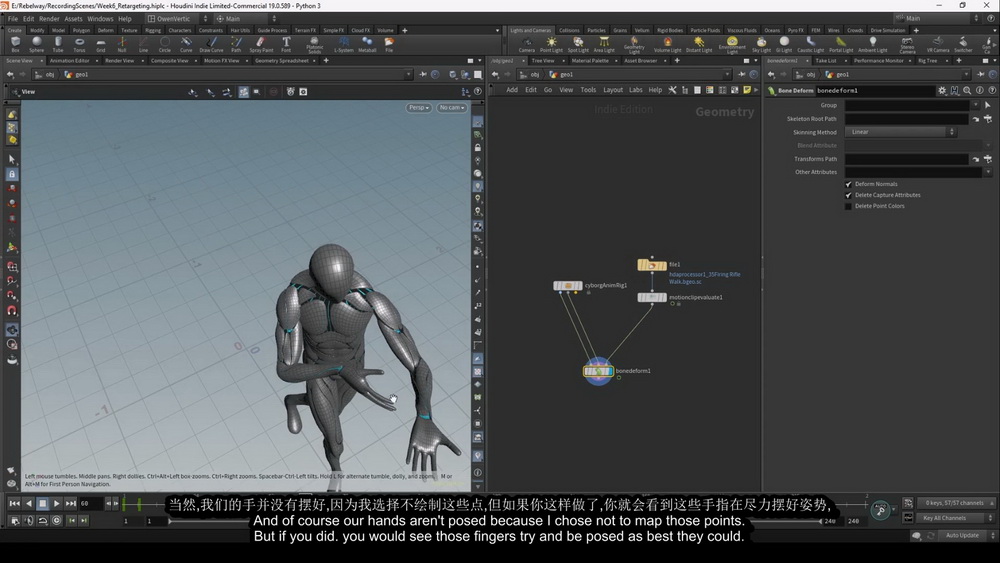Select the bonedeform1 node
Viewport: 1000px width, 563px height.
[598, 371]
